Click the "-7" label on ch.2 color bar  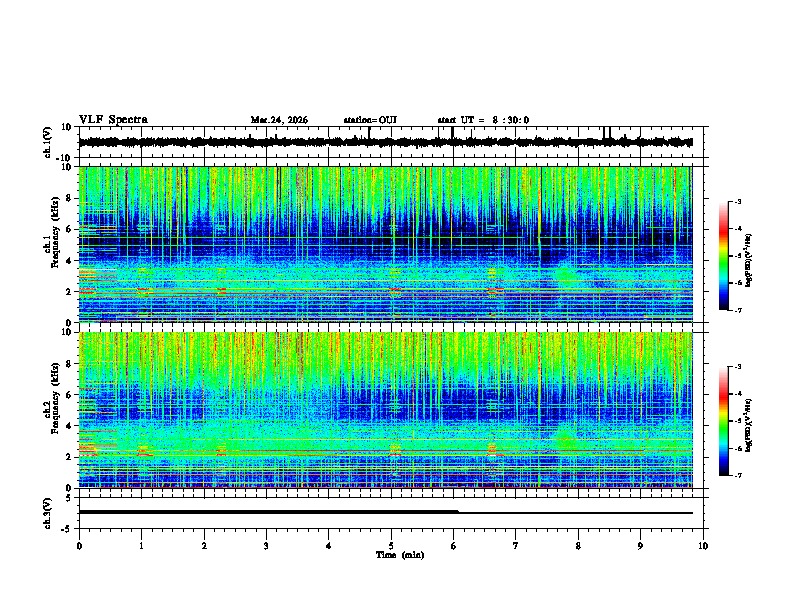tap(737, 475)
